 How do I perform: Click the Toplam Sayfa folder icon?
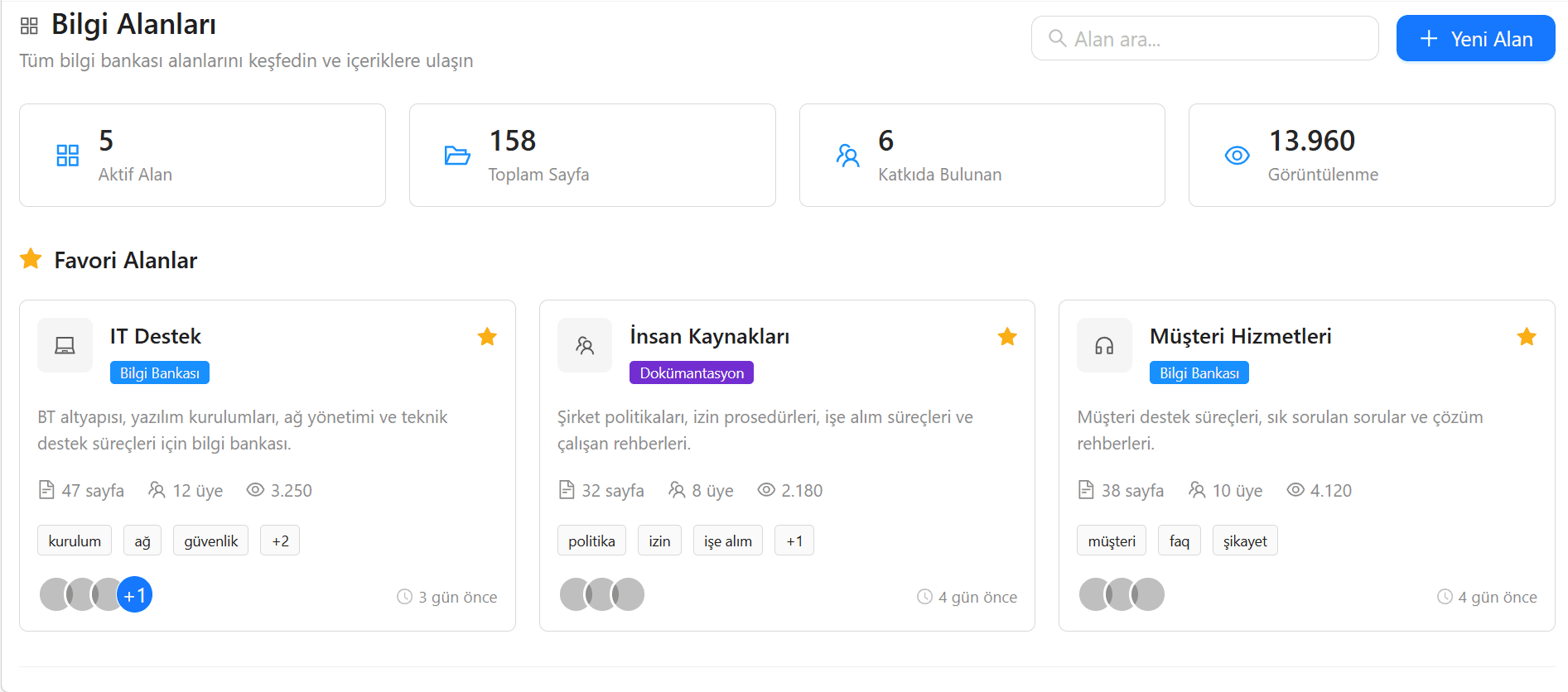coord(457,155)
